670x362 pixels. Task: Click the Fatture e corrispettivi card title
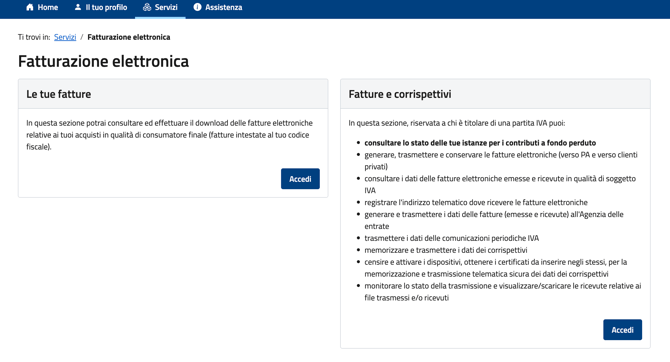point(400,94)
